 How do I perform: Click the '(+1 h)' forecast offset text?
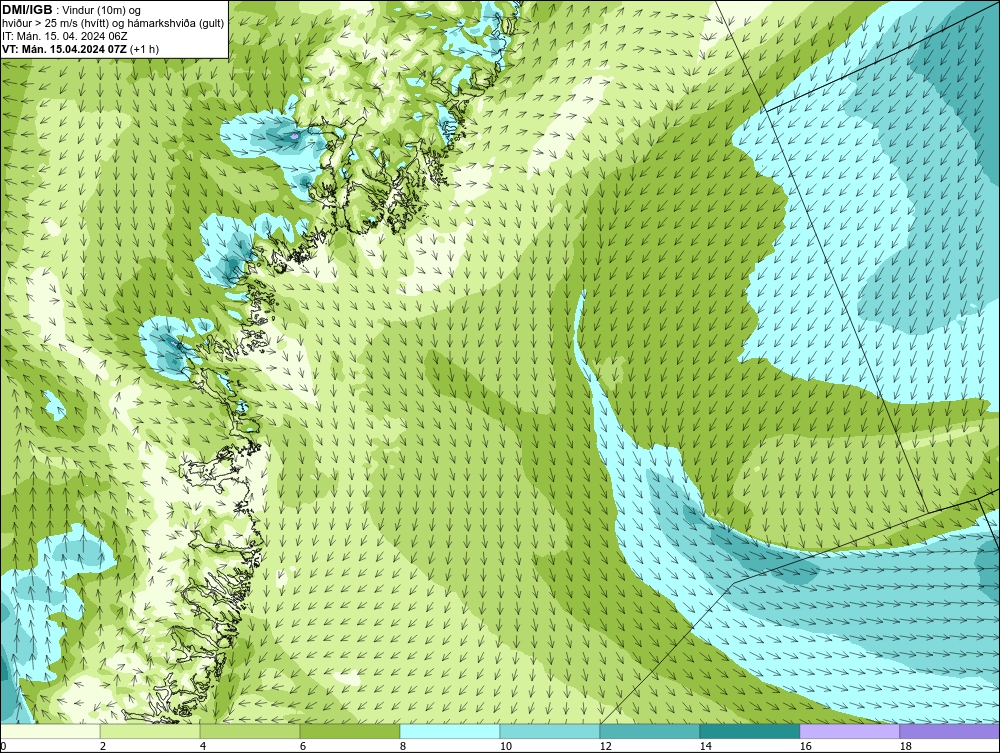point(145,49)
